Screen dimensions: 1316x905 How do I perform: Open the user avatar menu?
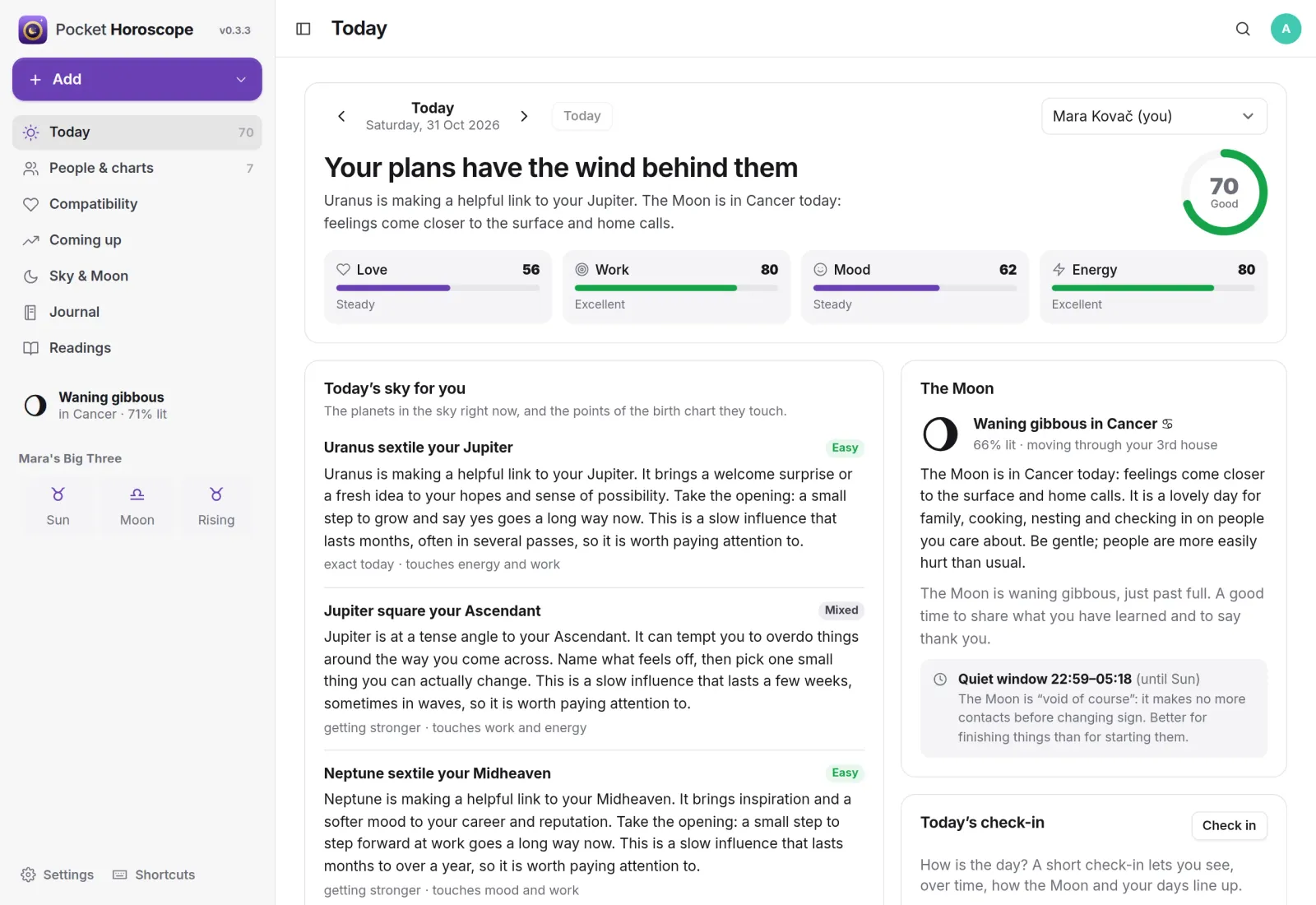pyautogui.click(x=1286, y=29)
